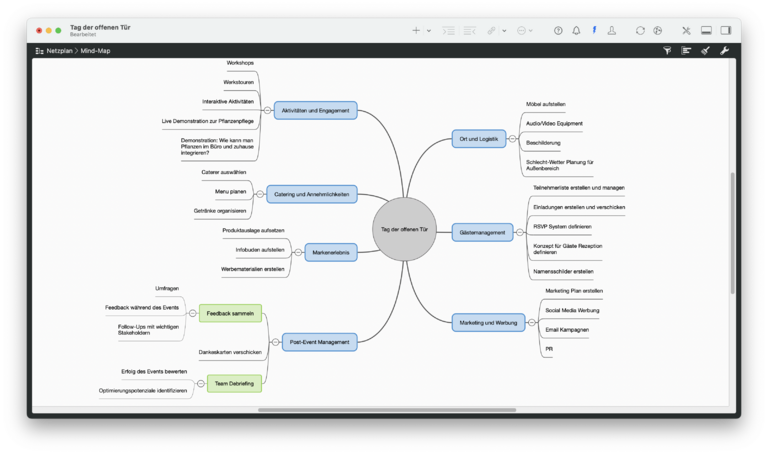Click the indent icon in toolbar

click(448, 31)
